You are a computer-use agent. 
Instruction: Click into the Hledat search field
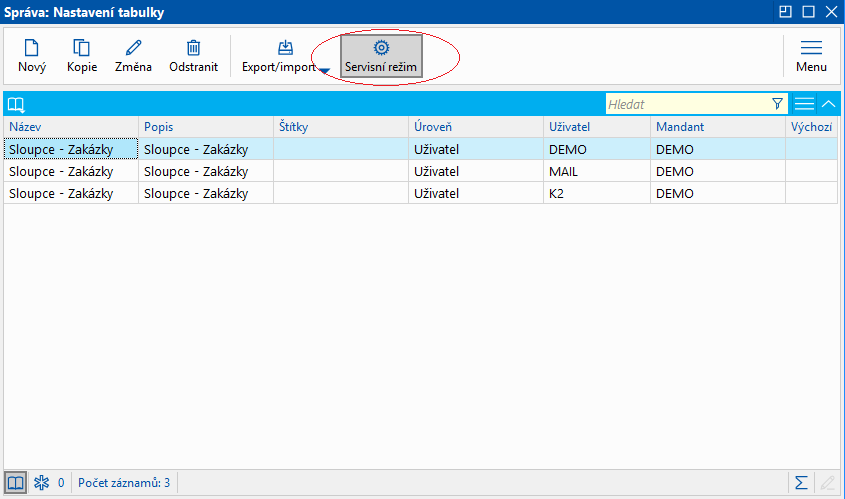tap(687, 104)
